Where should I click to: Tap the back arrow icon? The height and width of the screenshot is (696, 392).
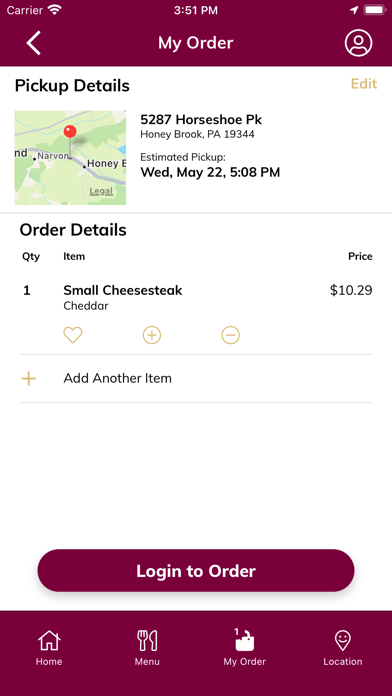click(x=33, y=43)
